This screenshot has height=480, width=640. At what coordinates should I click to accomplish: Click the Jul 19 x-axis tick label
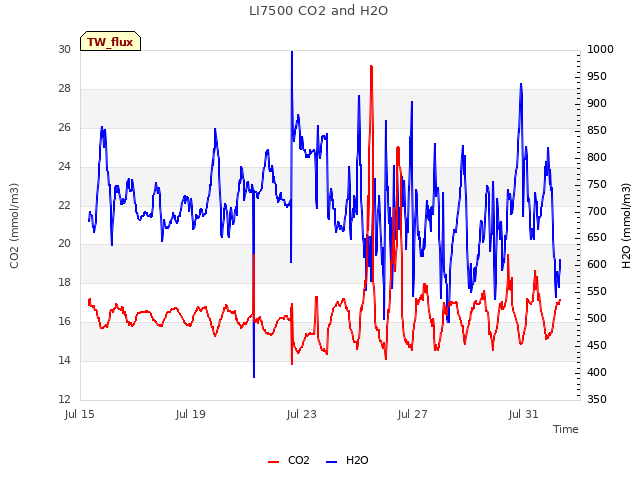(191, 414)
